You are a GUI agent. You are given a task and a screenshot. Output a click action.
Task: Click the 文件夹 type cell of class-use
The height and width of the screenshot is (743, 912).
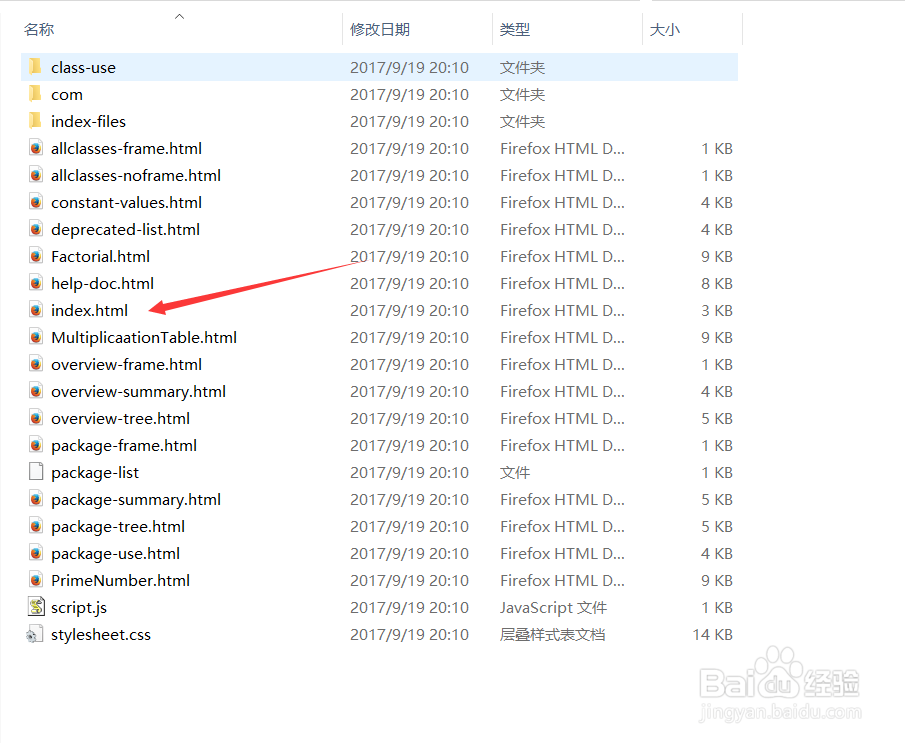tap(522, 67)
